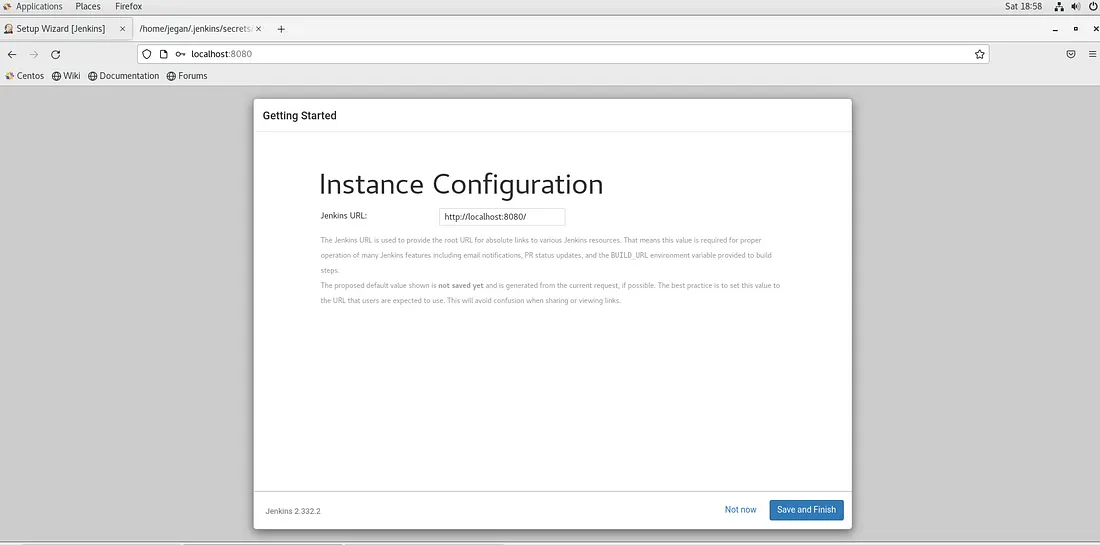Click the shield tracking protection icon
Image resolution: width=1100 pixels, height=545 pixels.
tap(147, 54)
